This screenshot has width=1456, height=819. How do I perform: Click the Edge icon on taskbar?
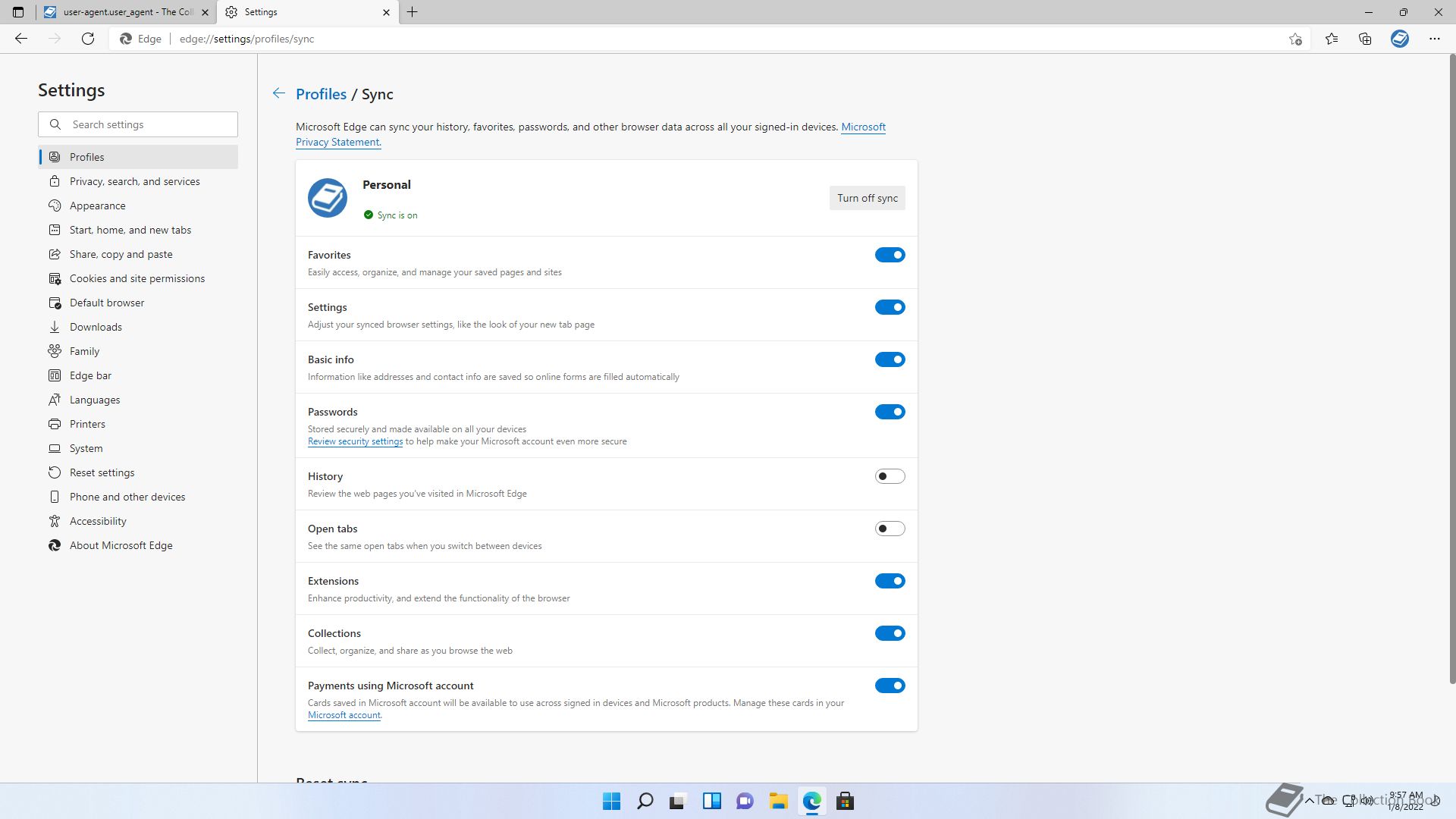pos(812,802)
